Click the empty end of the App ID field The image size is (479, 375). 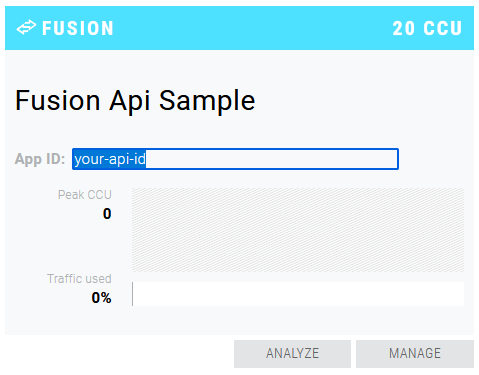tap(272, 159)
